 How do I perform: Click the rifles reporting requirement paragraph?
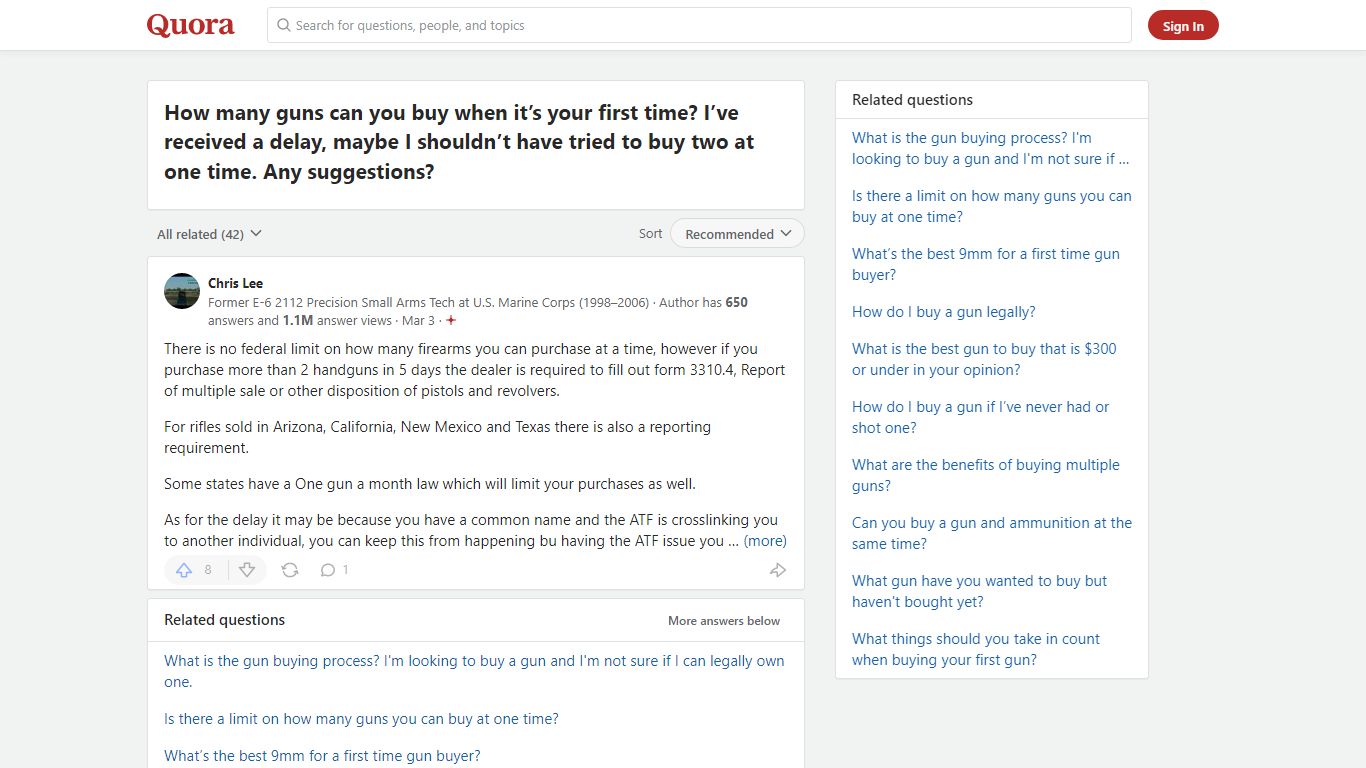(438, 437)
